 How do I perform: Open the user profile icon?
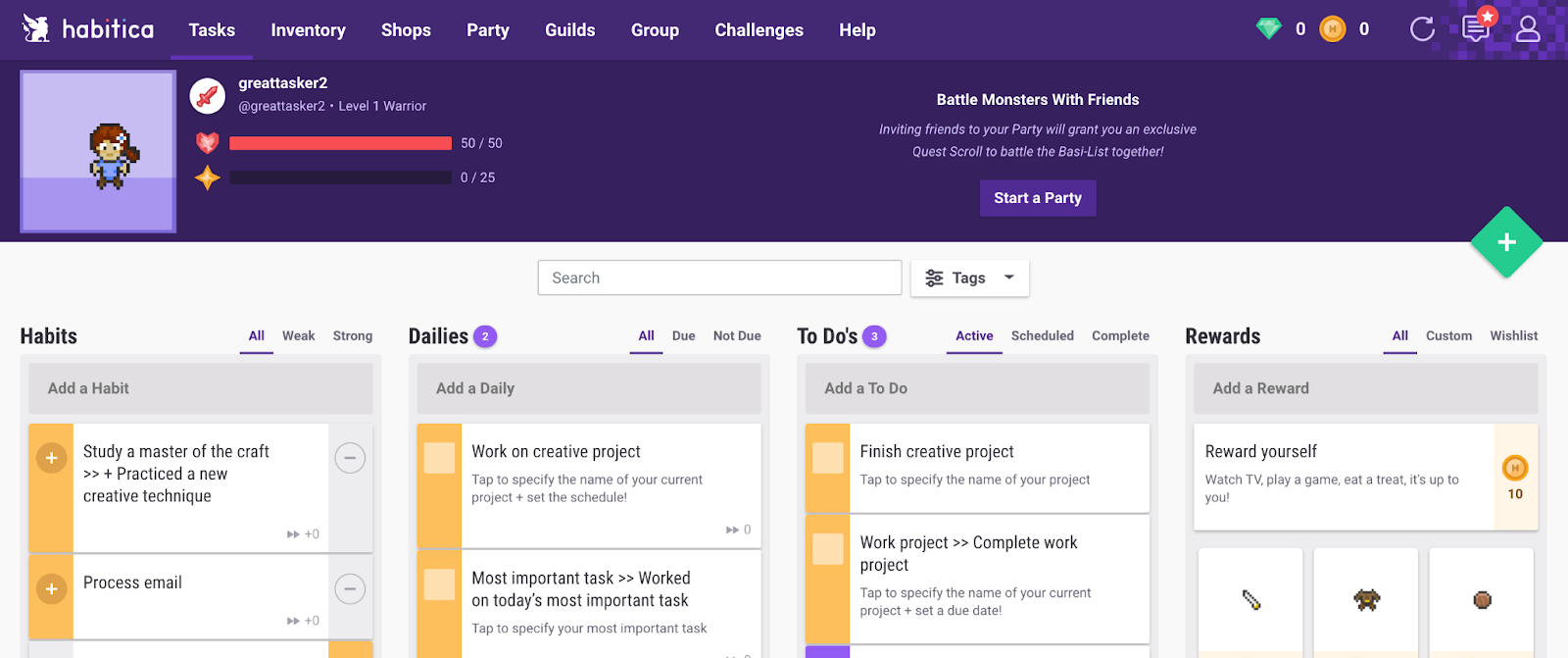1528,29
